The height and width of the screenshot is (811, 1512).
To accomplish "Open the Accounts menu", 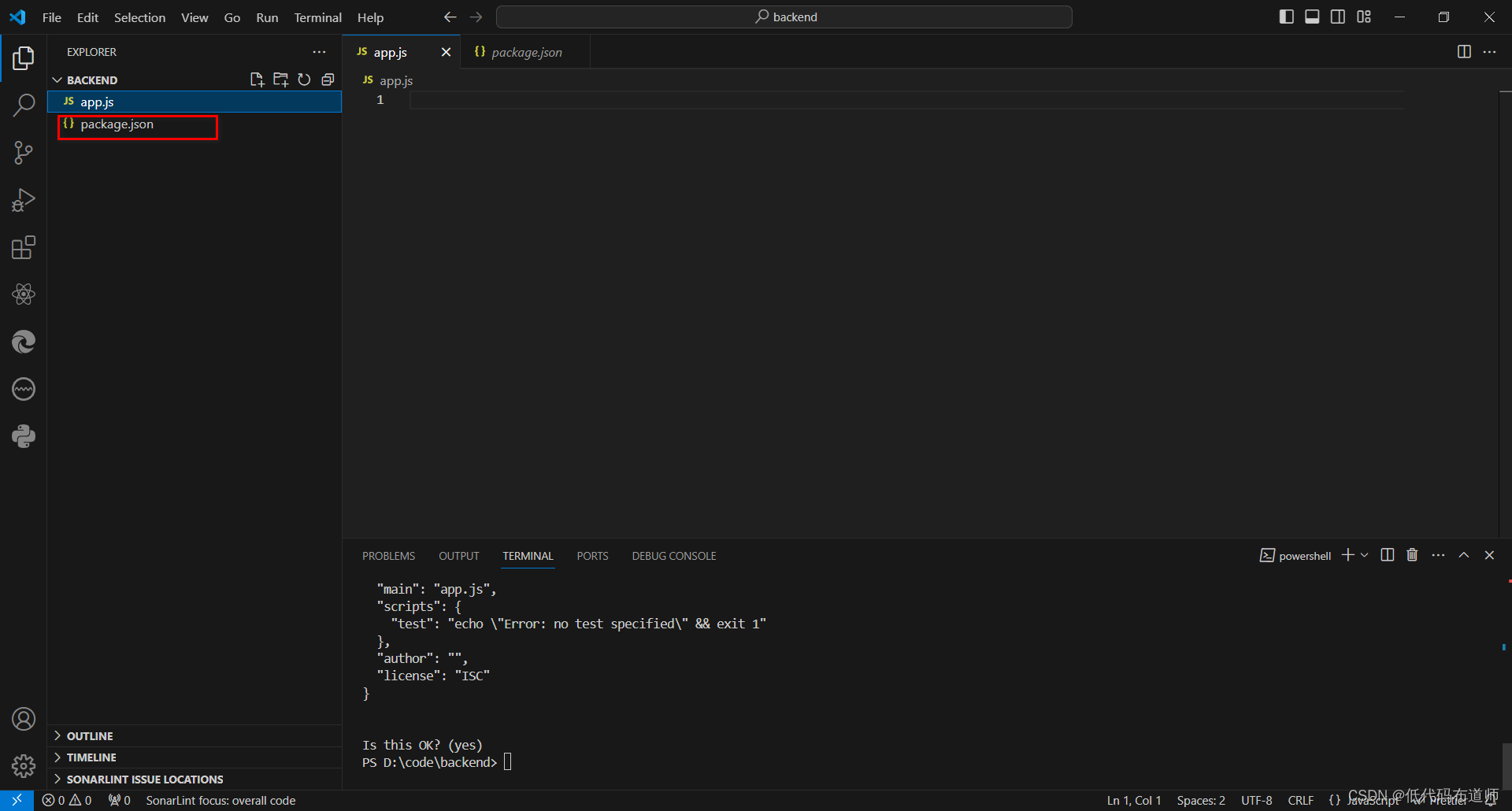I will coord(24,719).
